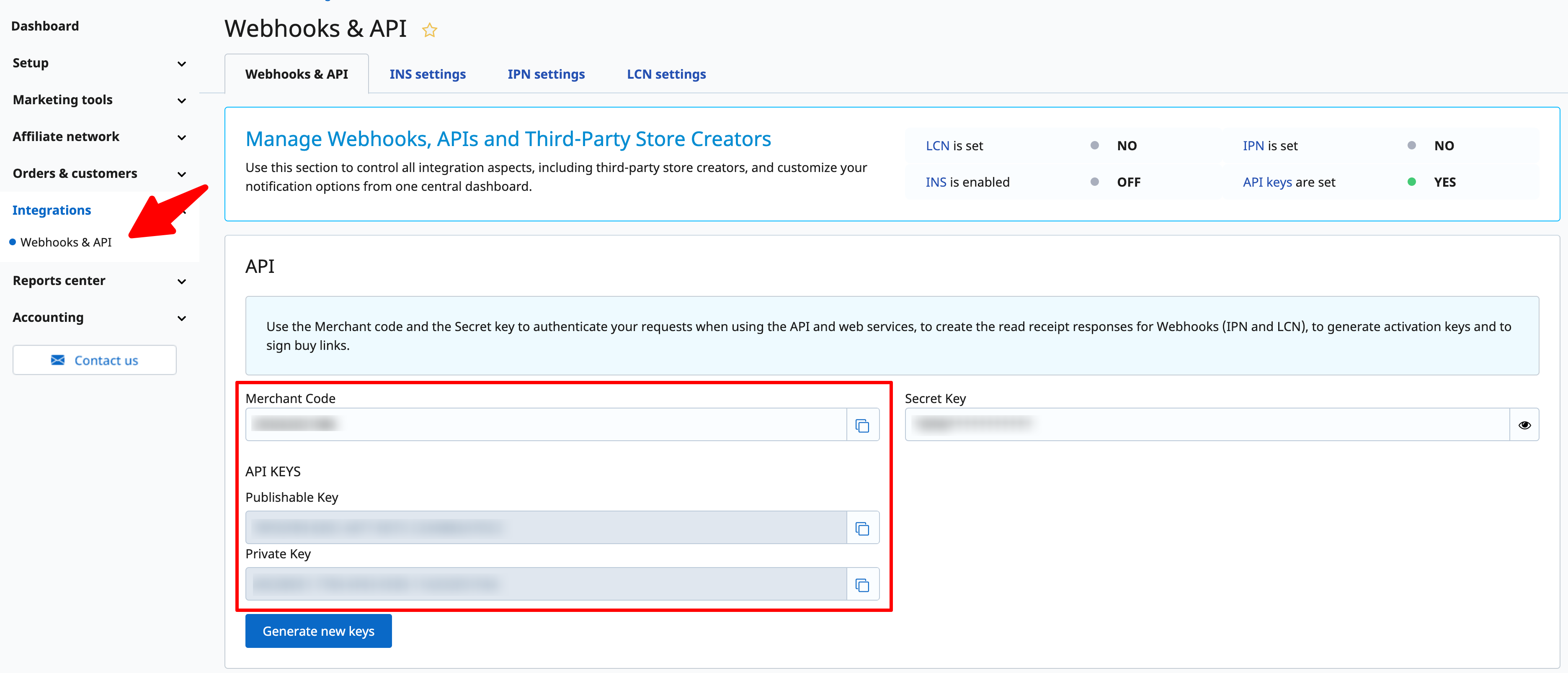Viewport: 1568px width, 673px height.
Task: Switch to the INS settings tab
Action: (427, 74)
